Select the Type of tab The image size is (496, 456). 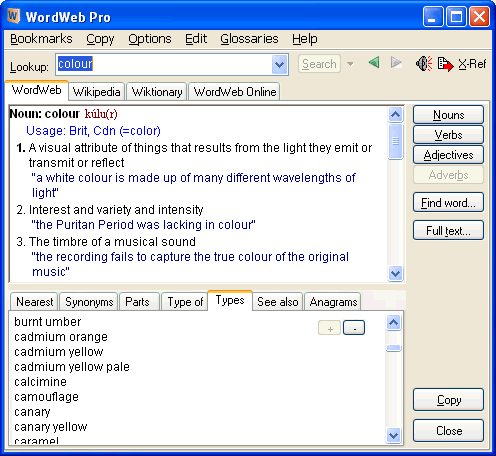(185, 302)
